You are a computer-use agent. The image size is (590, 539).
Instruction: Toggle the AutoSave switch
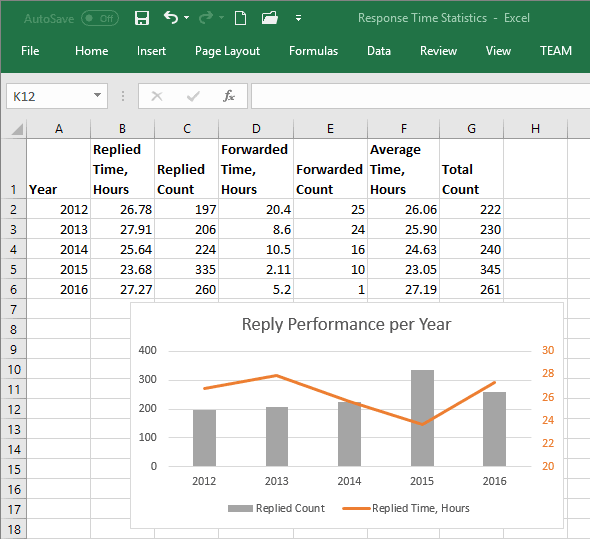tap(100, 18)
